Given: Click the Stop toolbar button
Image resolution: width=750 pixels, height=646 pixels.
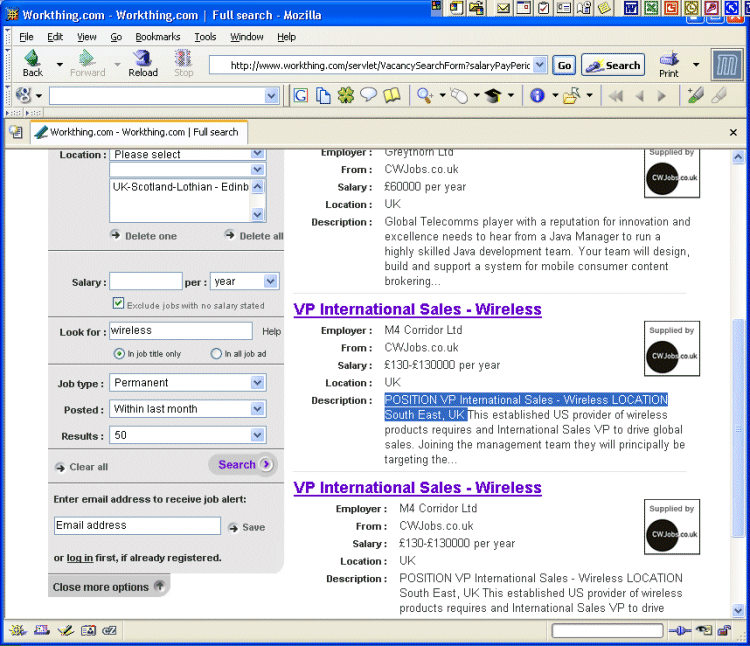Looking at the screenshot, I should pos(183,64).
